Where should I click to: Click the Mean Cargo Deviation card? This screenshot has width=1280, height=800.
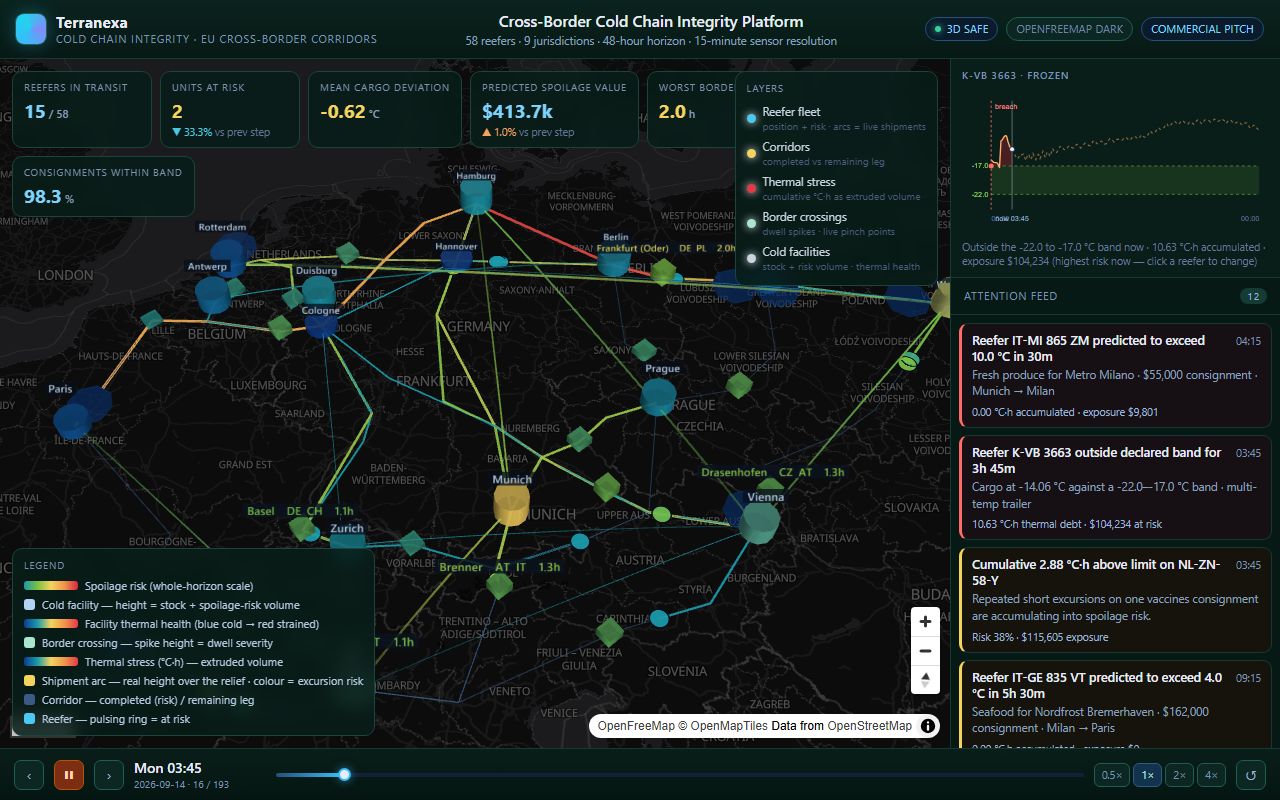[x=384, y=109]
